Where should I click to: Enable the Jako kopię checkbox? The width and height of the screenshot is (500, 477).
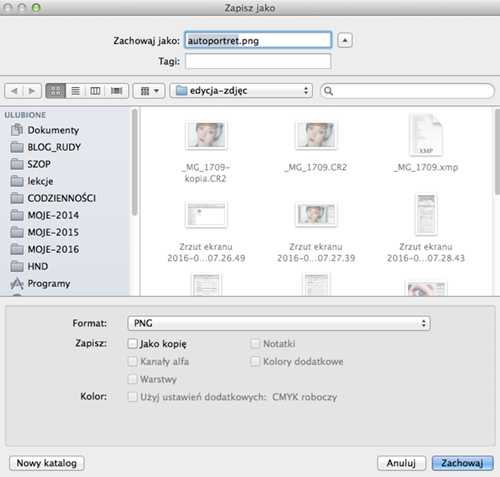[133, 344]
